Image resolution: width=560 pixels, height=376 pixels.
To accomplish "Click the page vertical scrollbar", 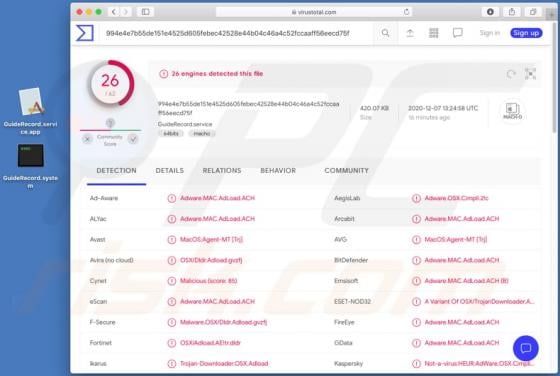I will tap(554, 79).
